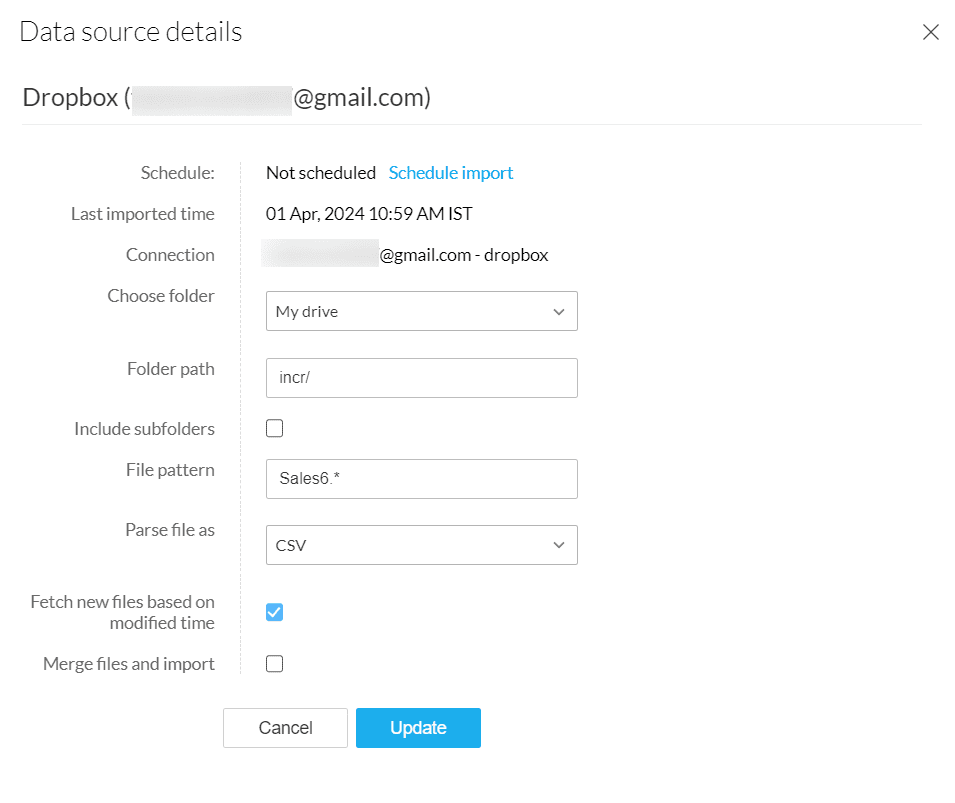Enable the Include subfolders checkbox
The image size is (955, 803).
(x=274, y=429)
